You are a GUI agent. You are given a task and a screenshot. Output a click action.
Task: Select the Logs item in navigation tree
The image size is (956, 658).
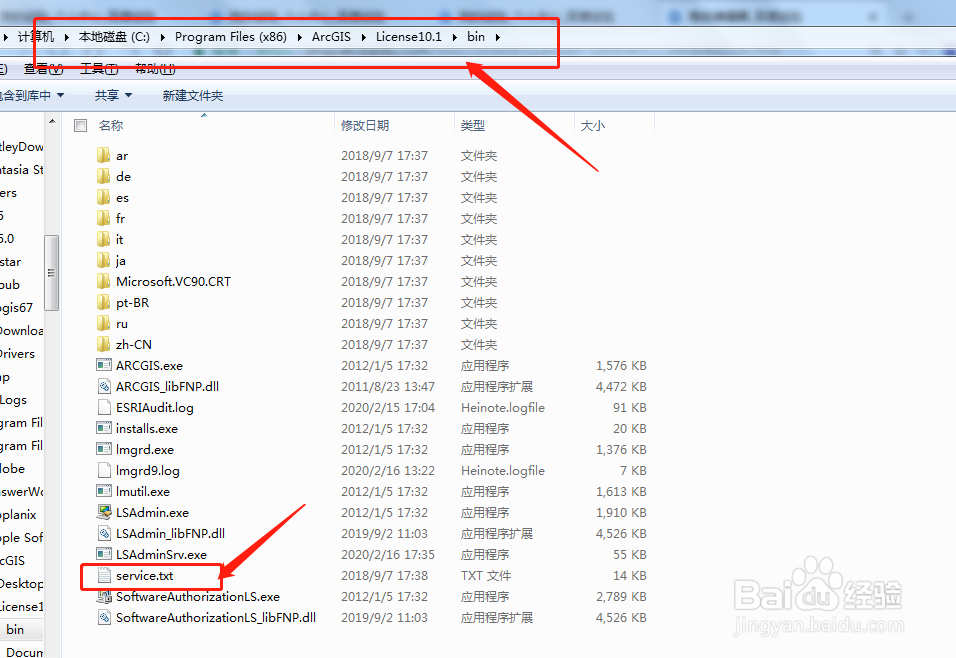pos(13,399)
